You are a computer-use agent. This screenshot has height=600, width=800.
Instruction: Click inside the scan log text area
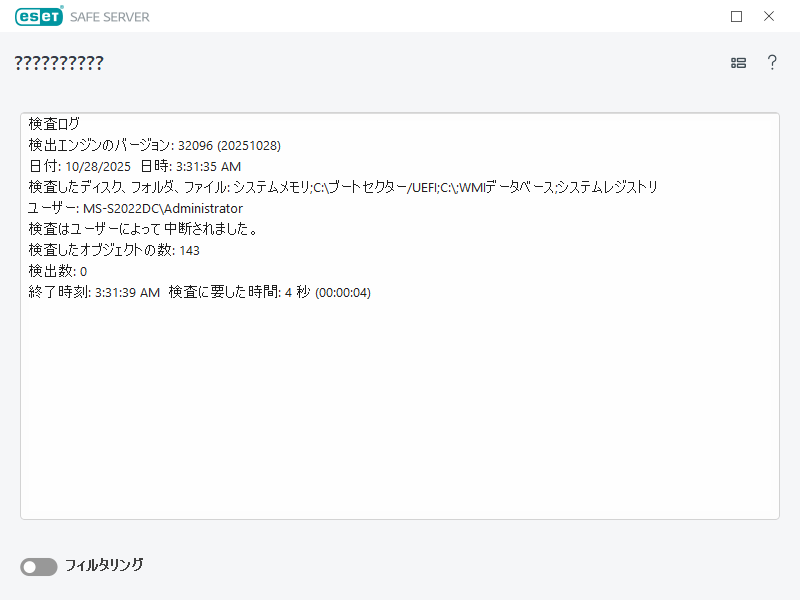[x=400, y=400]
